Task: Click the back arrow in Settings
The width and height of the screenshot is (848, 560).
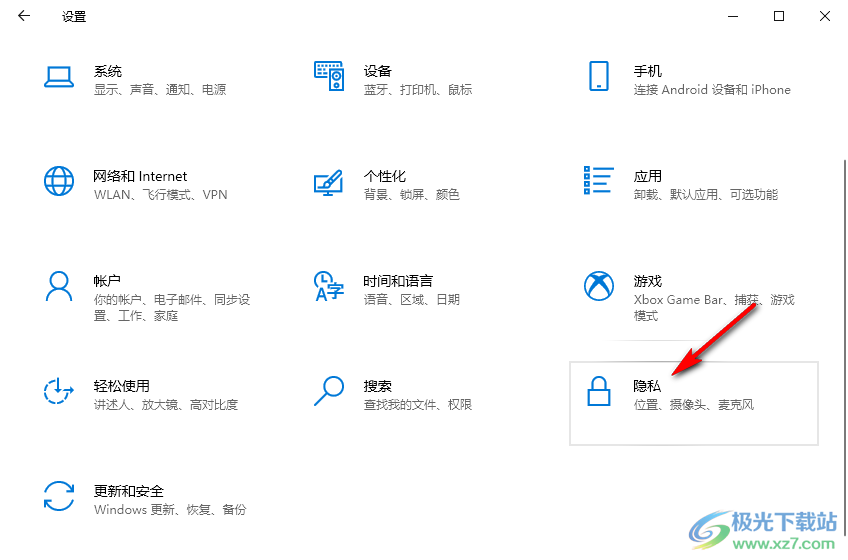Action: pyautogui.click(x=23, y=16)
